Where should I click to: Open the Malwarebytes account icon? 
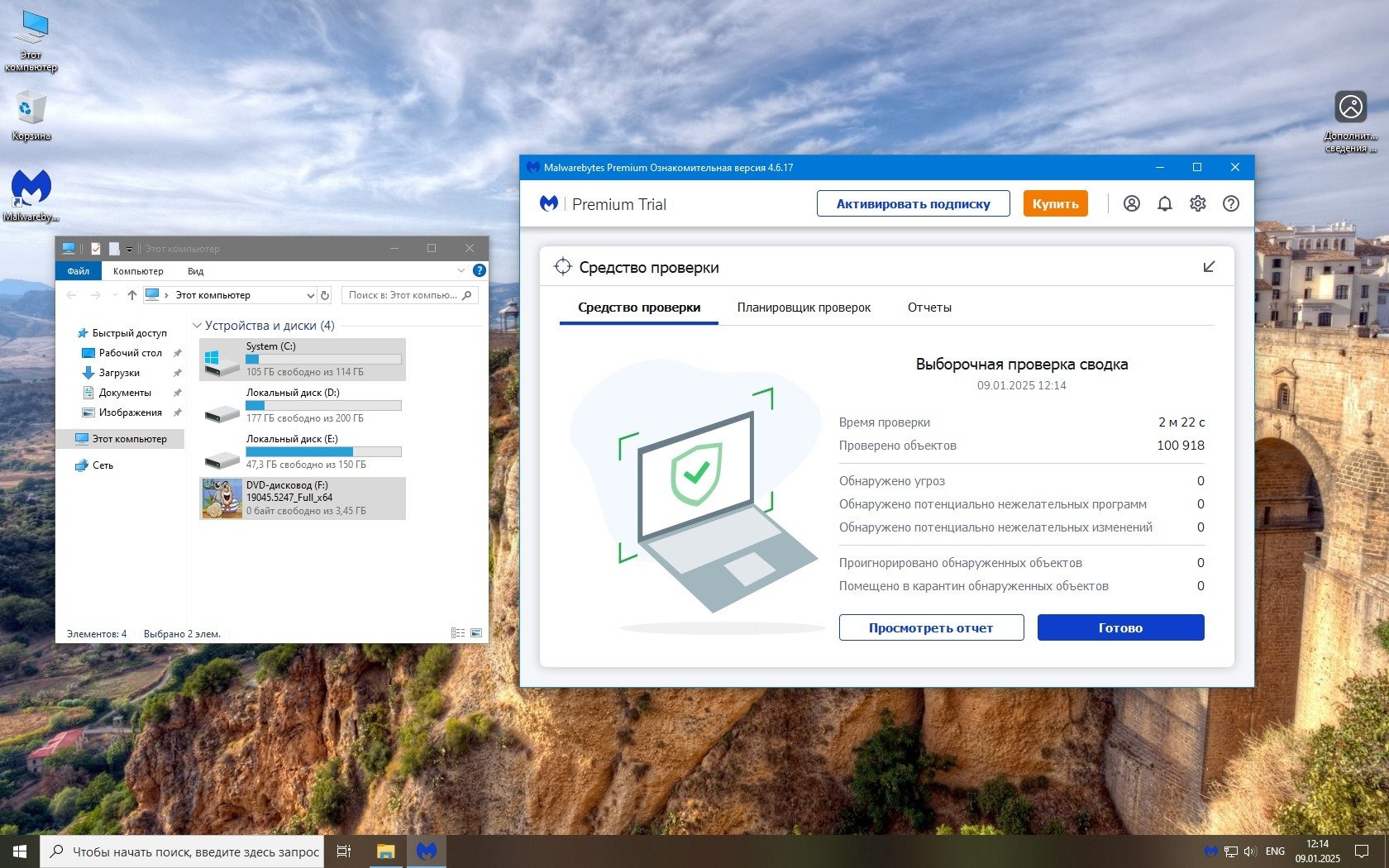click(x=1131, y=203)
